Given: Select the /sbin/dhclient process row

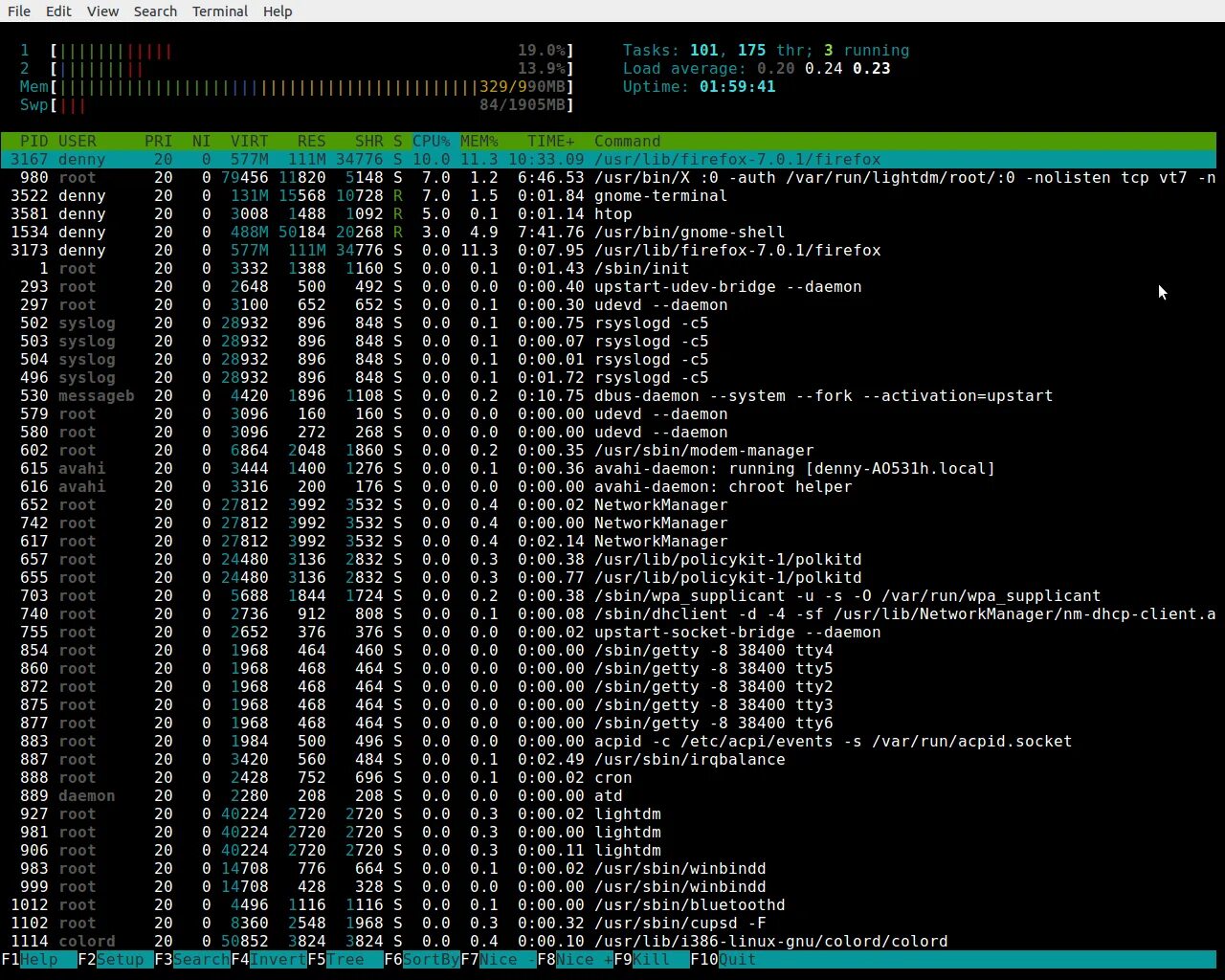Looking at the screenshot, I should click(609, 613).
